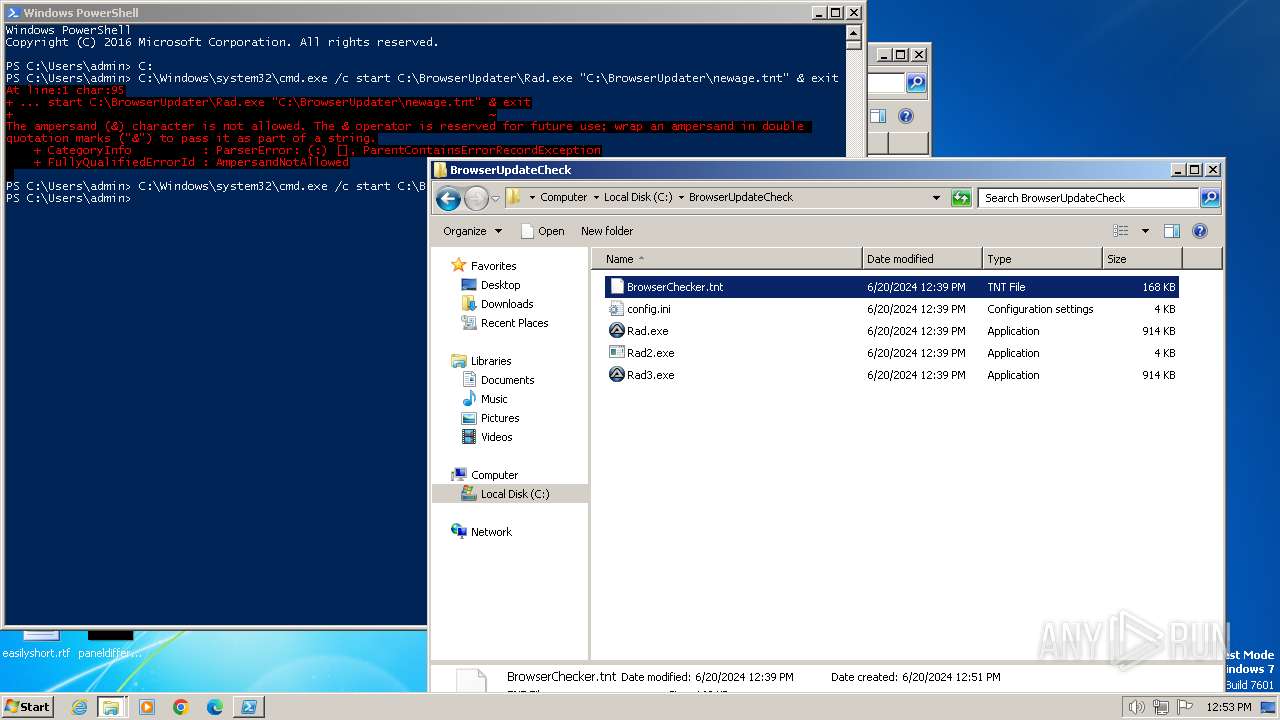This screenshot has height=720, width=1280.
Task: Sort files by Size column
Action: [x=1141, y=259]
